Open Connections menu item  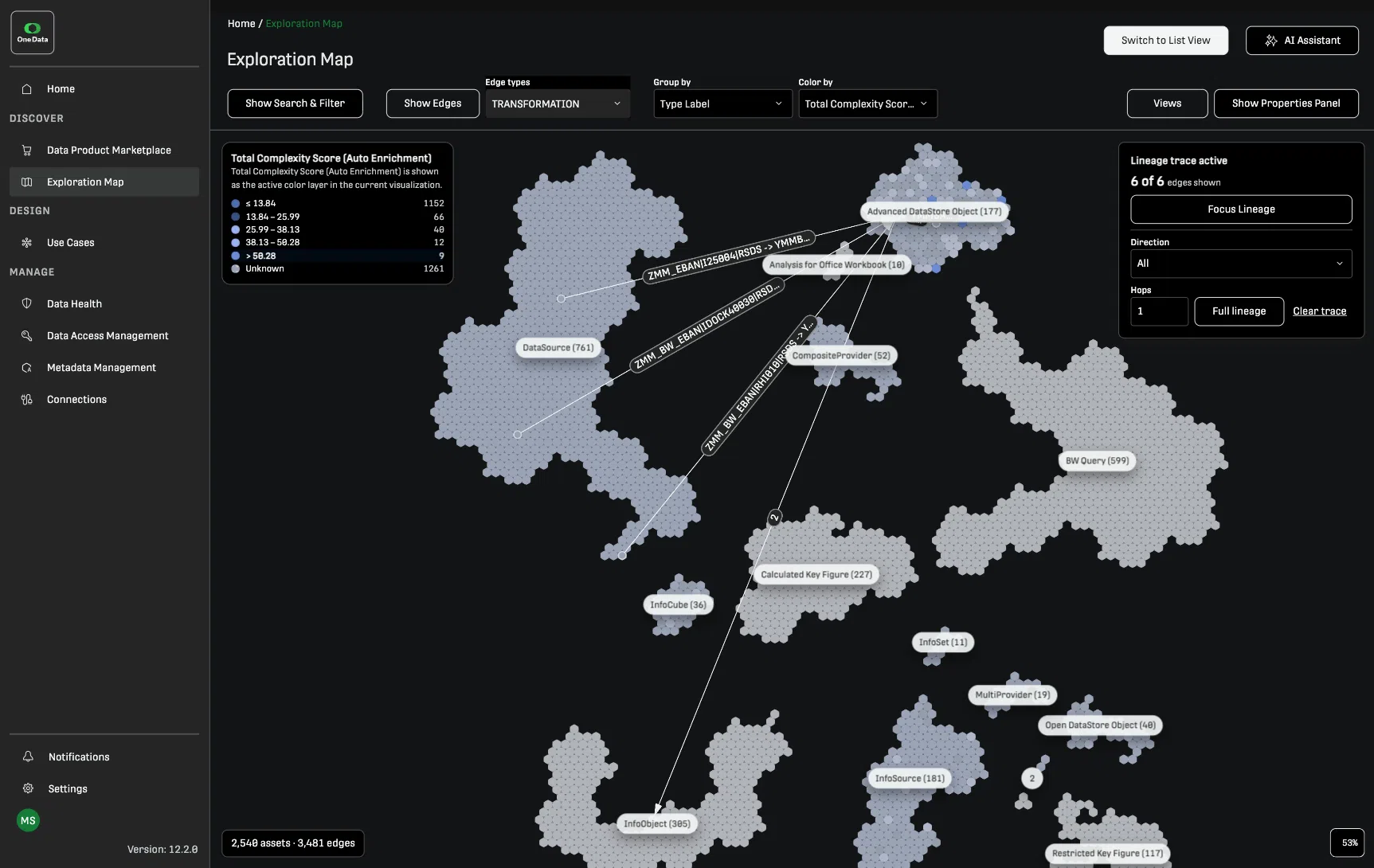(x=104, y=400)
